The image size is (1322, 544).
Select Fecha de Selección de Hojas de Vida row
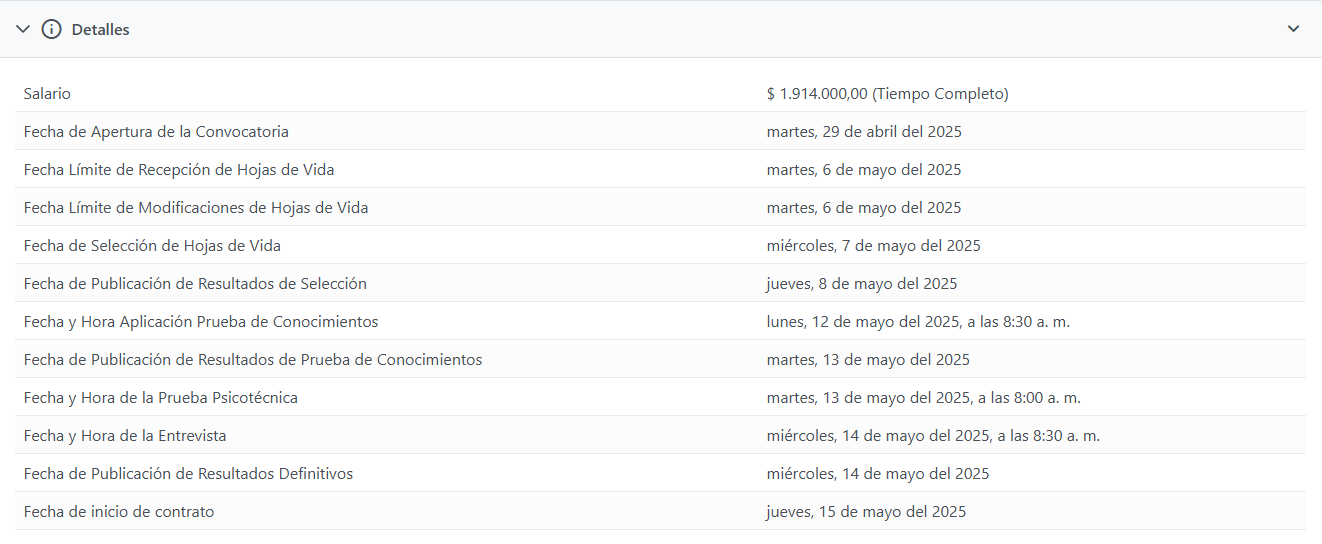[152, 246]
